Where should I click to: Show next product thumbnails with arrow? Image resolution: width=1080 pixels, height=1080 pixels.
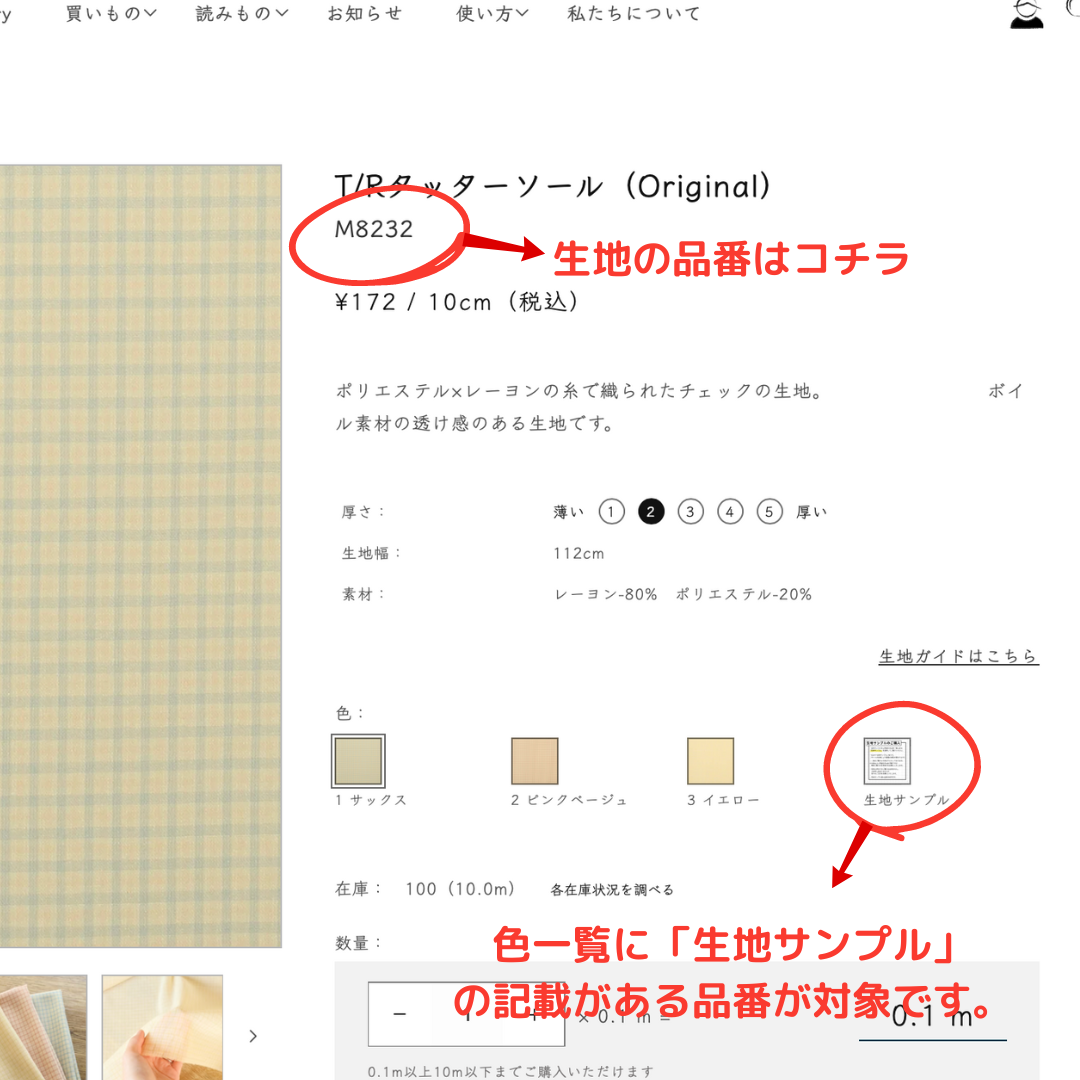click(x=253, y=1036)
